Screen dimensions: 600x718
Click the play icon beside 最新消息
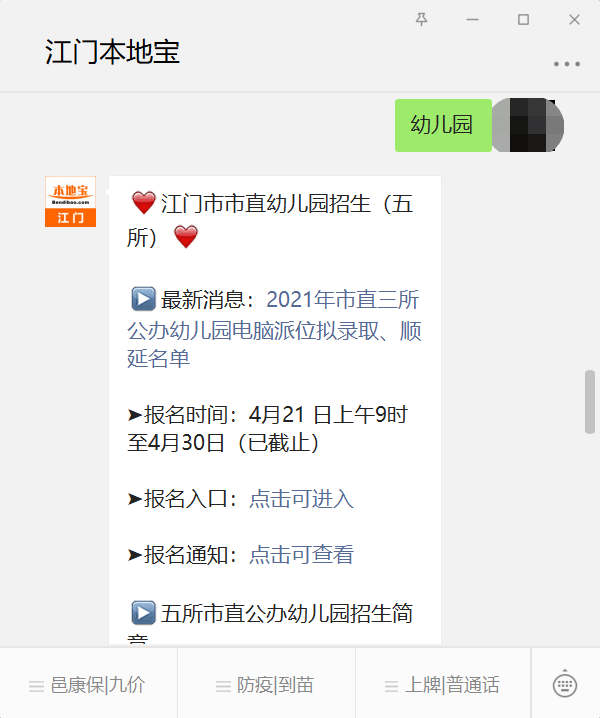point(143,299)
